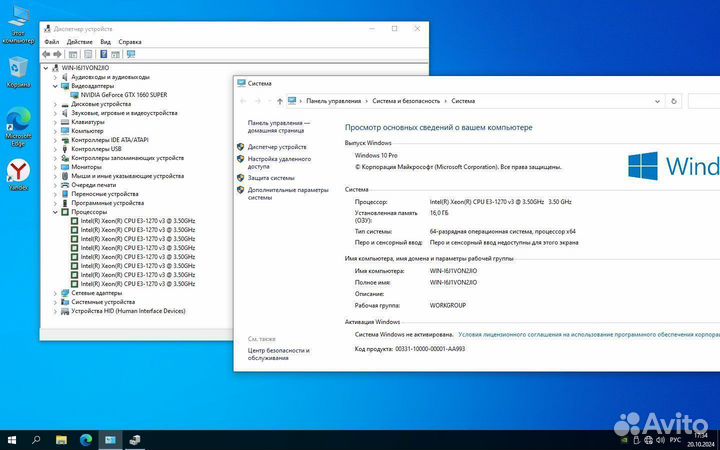
Task: Click the blue Help question-mark toolbar icon
Action: pos(104,54)
